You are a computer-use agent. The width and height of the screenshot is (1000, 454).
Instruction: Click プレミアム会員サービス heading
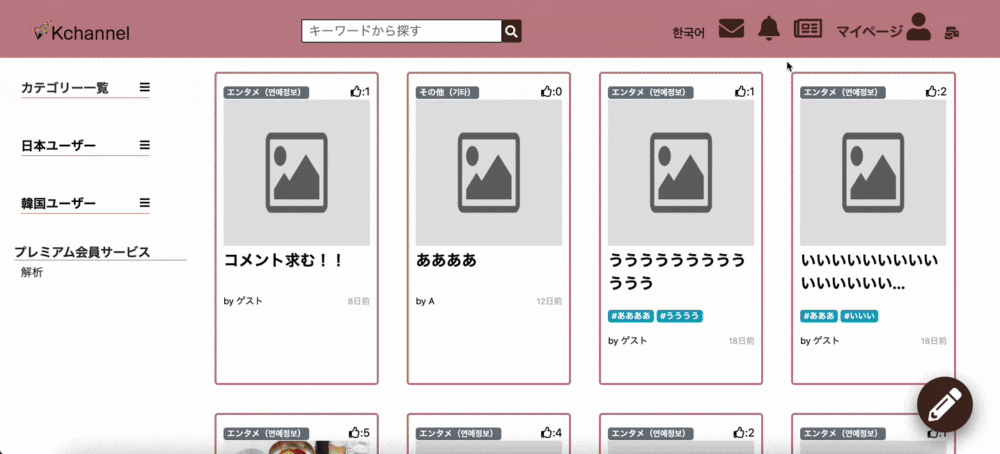(82, 252)
